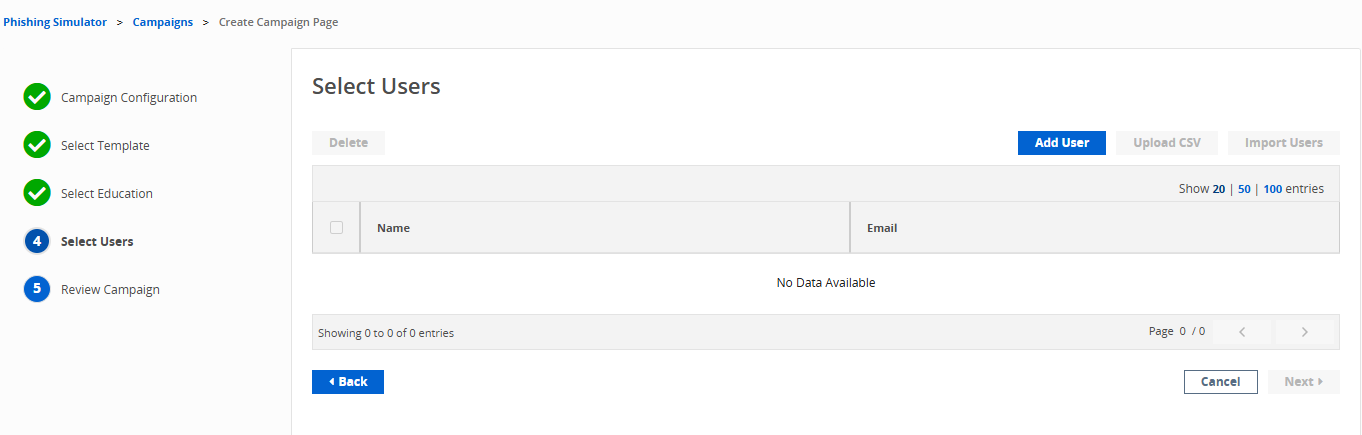Viewport: 1362px width, 435px height.
Task: Tick the select-all checkbox in table header
Action: (x=336, y=227)
